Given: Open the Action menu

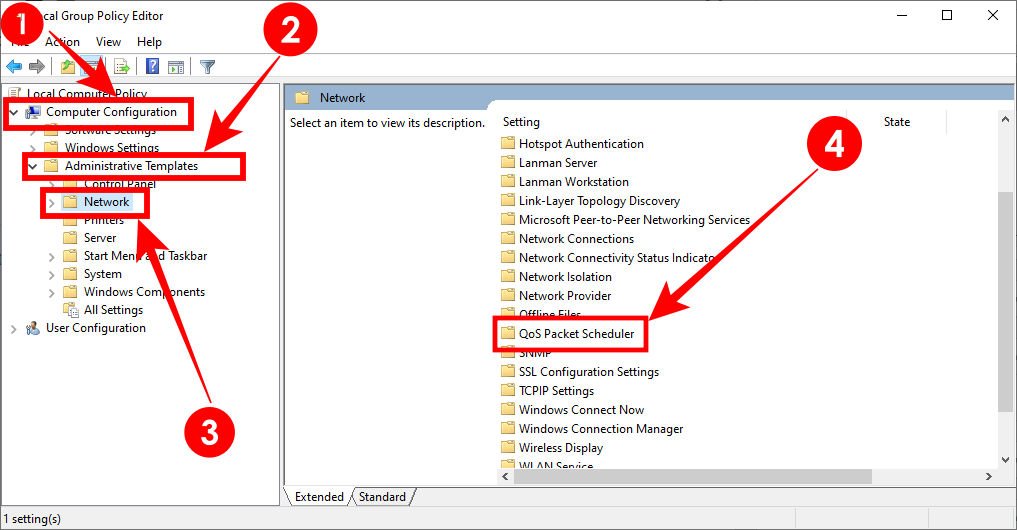Looking at the screenshot, I should (62, 42).
